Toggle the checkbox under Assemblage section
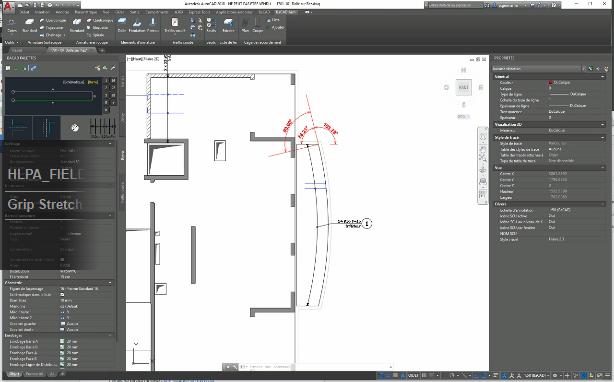The height and width of the screenshot is (382, 614). [62, 294]
